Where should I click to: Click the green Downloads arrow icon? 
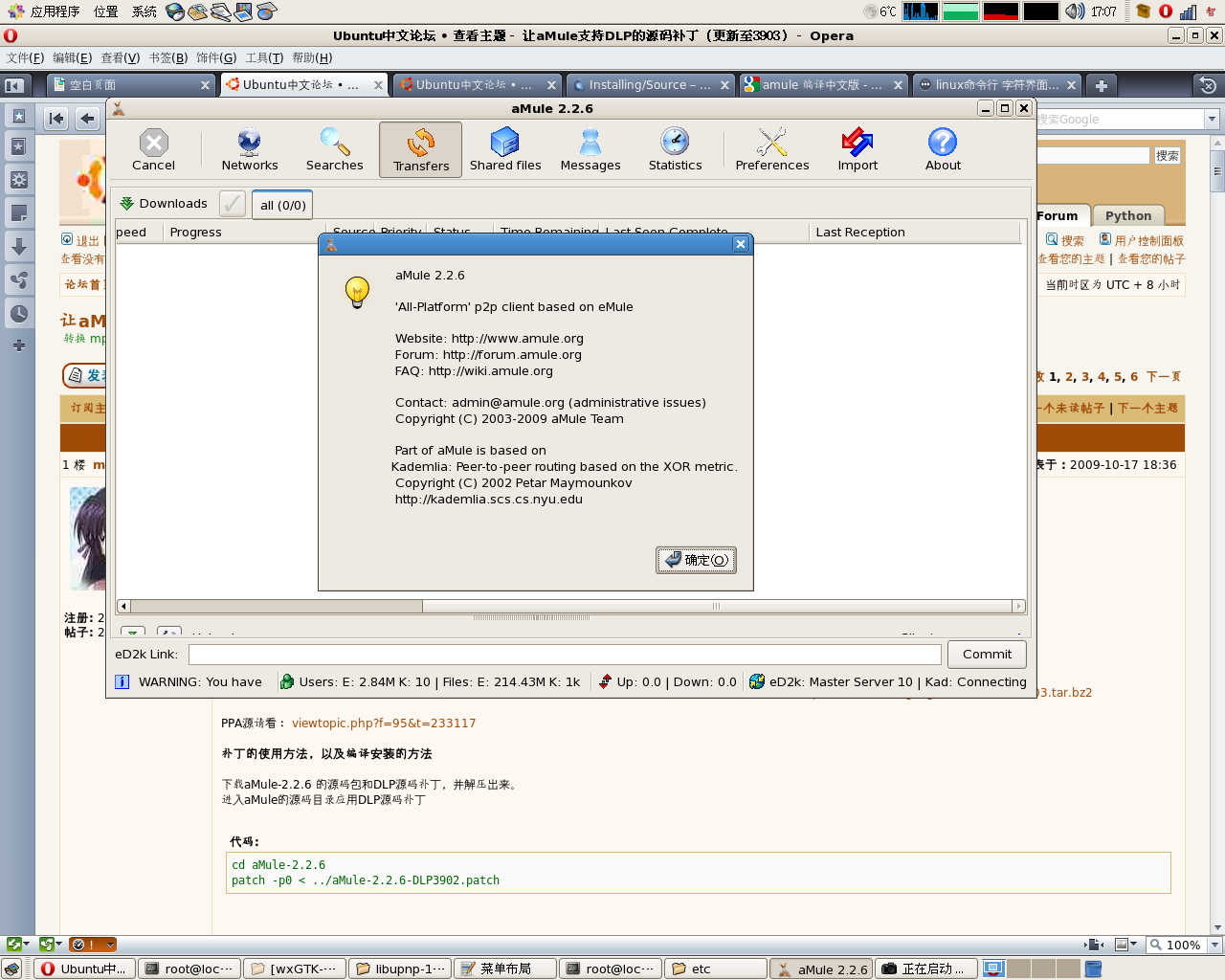(x=126, y=204)
